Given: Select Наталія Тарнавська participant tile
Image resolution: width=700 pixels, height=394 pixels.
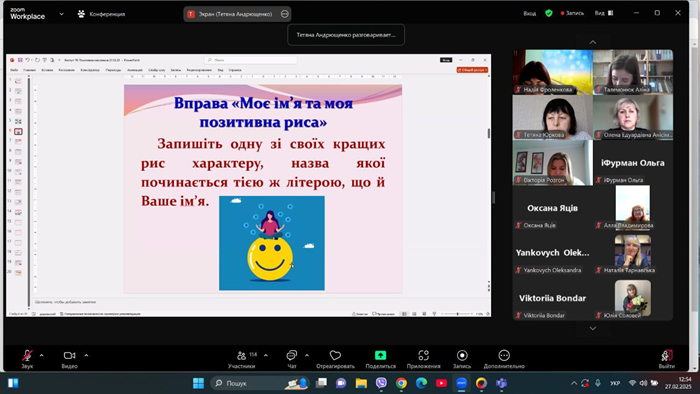Looking at the screenshot, I should [x=633, y=253].
